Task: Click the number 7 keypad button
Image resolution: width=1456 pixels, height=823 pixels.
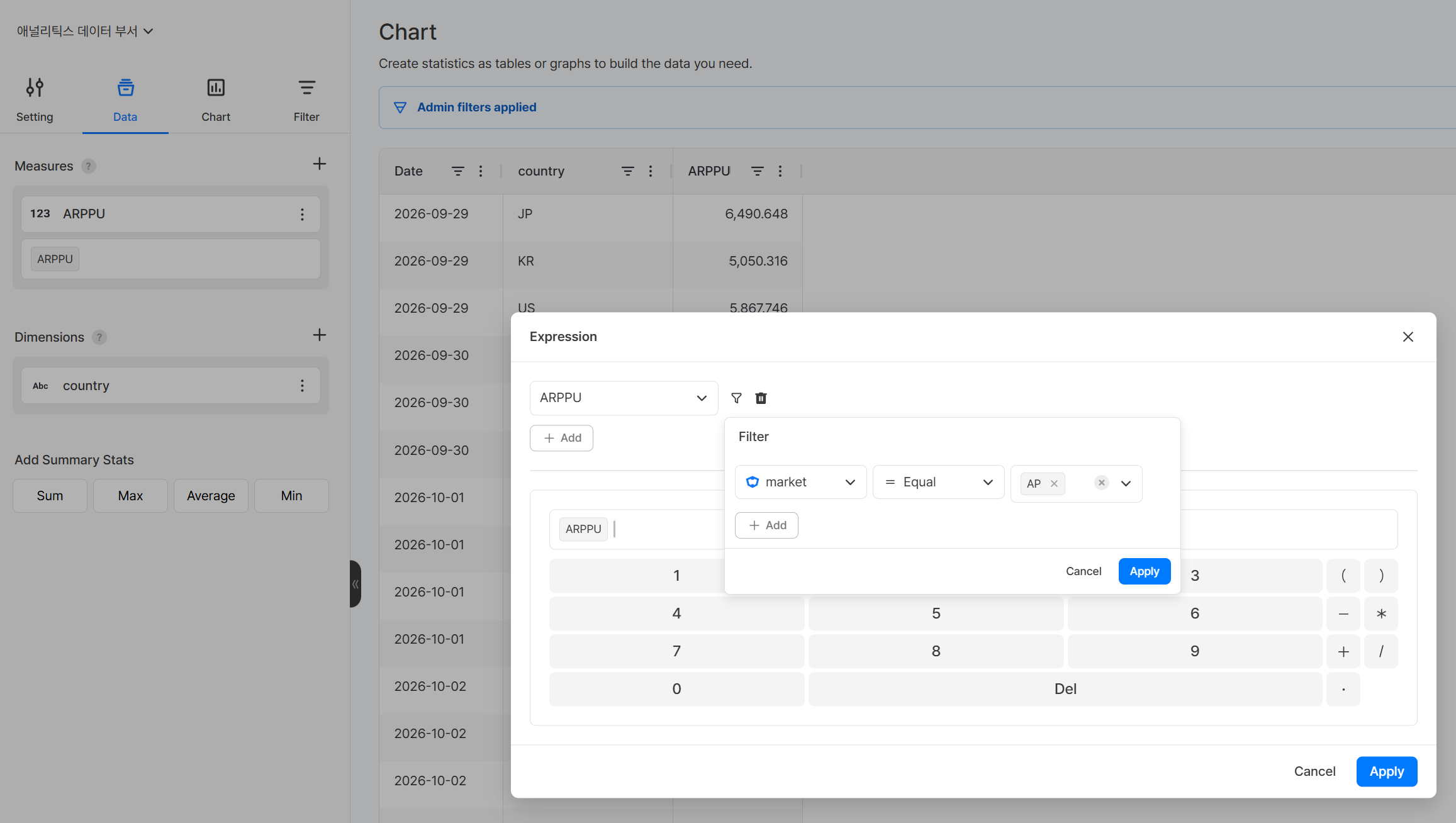Action: 676,651
